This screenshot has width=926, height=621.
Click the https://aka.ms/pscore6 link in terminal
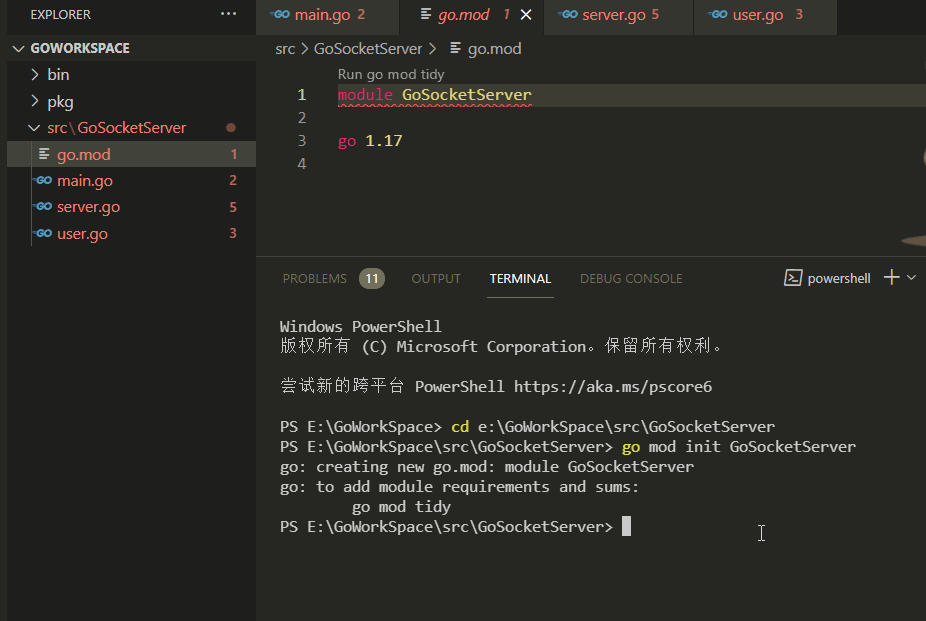click(x=612, y=387)
